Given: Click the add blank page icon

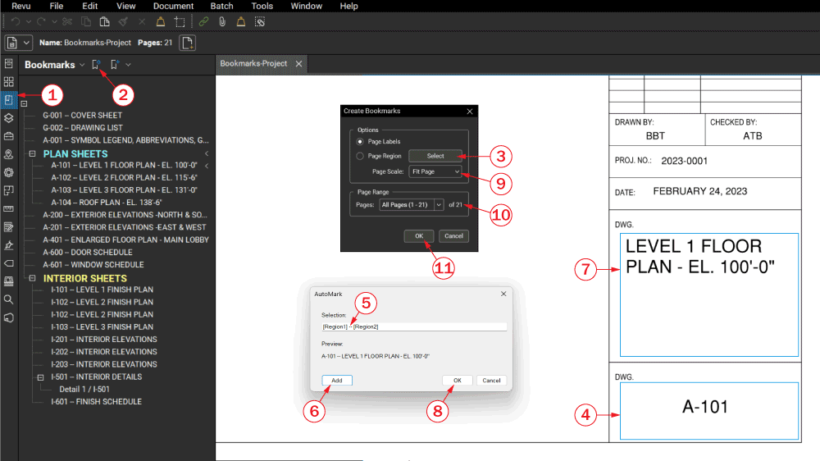Looking at the screenshot, I should pyautogui.click(x=187, y=43).
